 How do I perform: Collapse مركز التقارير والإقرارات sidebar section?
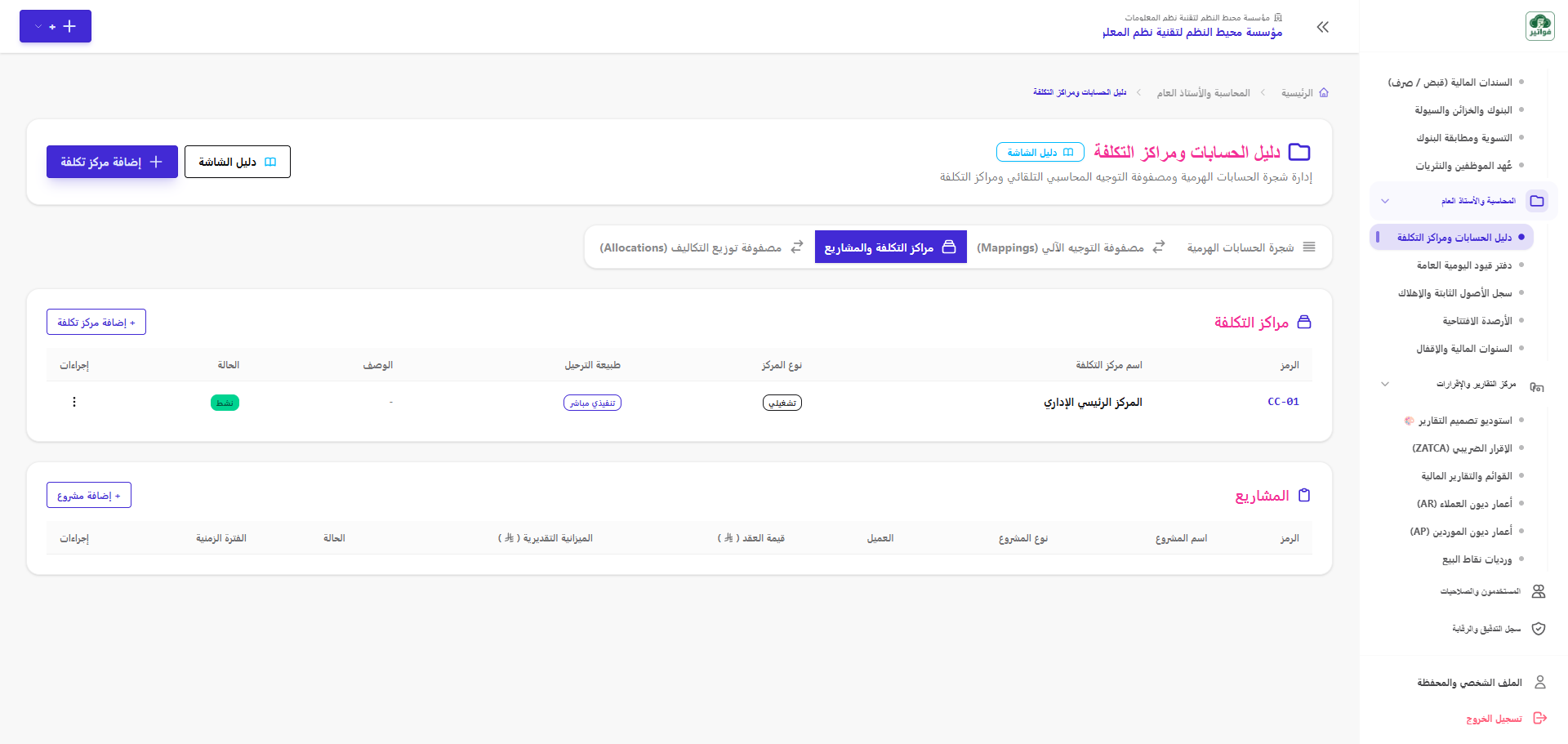point(1385,384)
